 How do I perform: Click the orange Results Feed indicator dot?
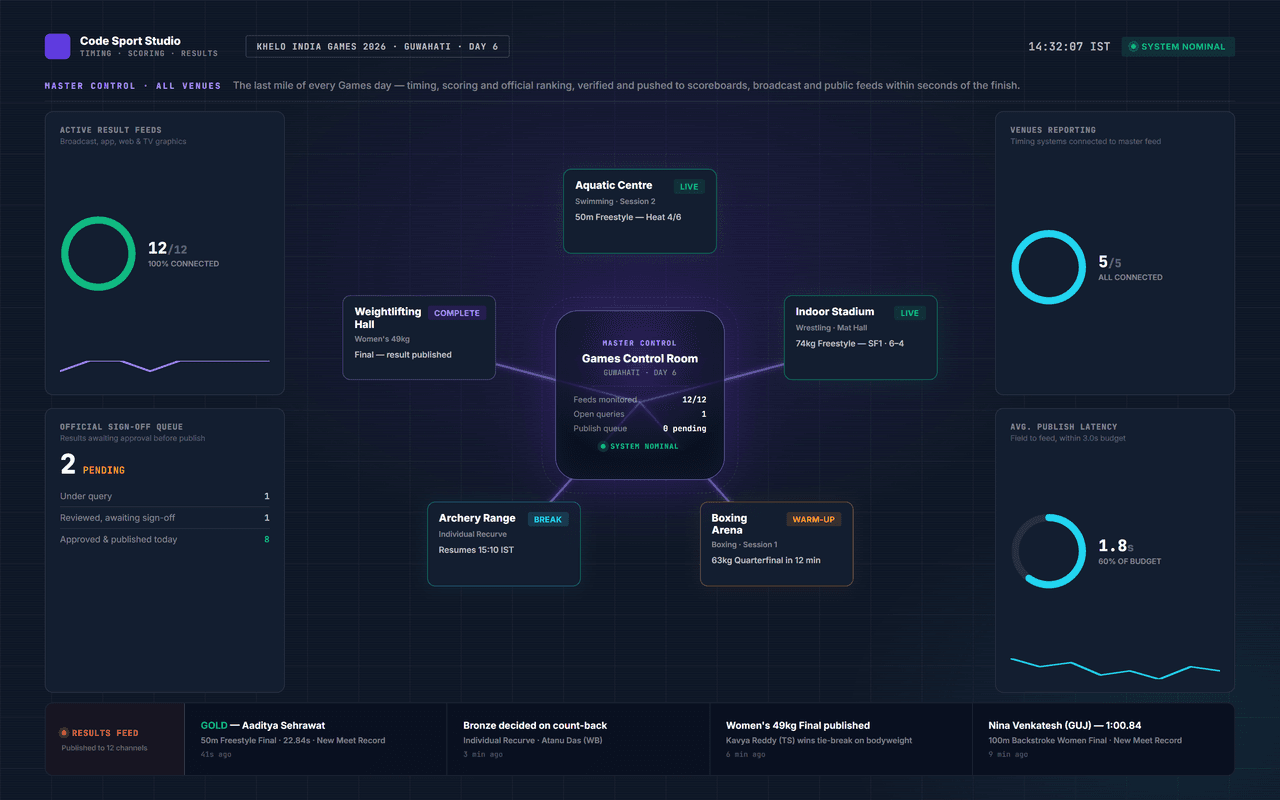pyautogui.click(x=64, y=733)
